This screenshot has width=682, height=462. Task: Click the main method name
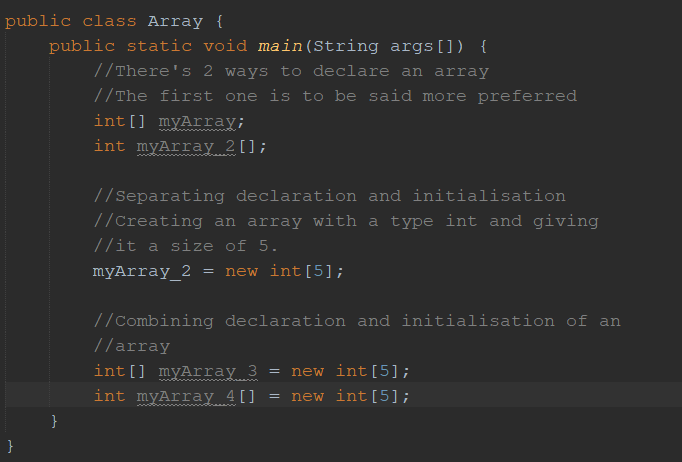280,46
